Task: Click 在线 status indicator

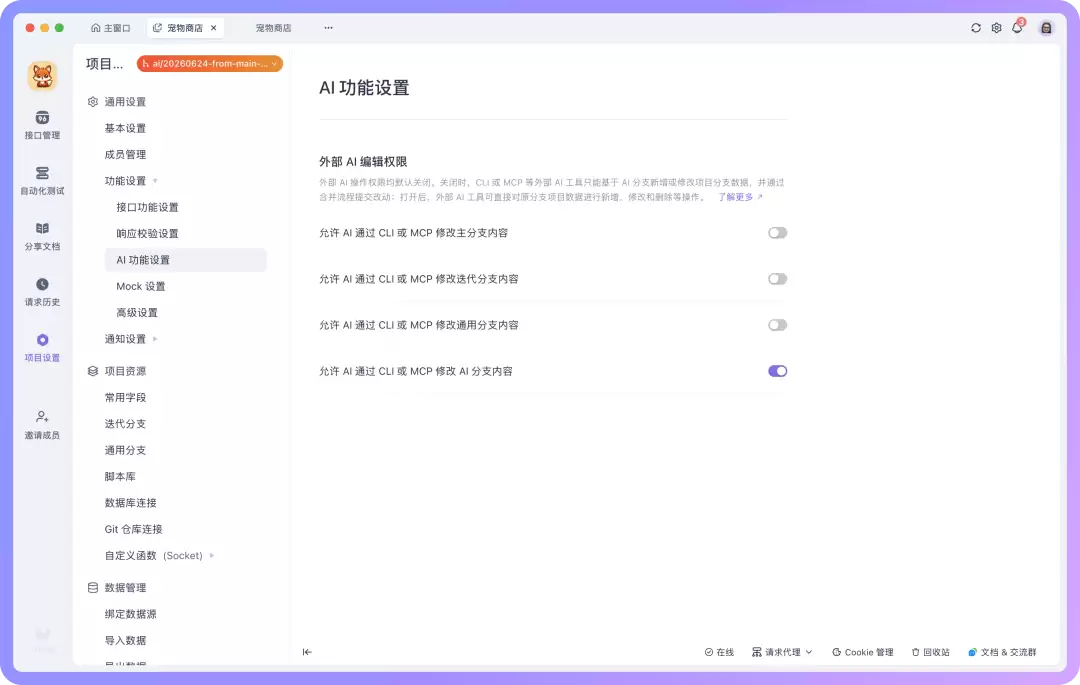Action: [719, 652]
